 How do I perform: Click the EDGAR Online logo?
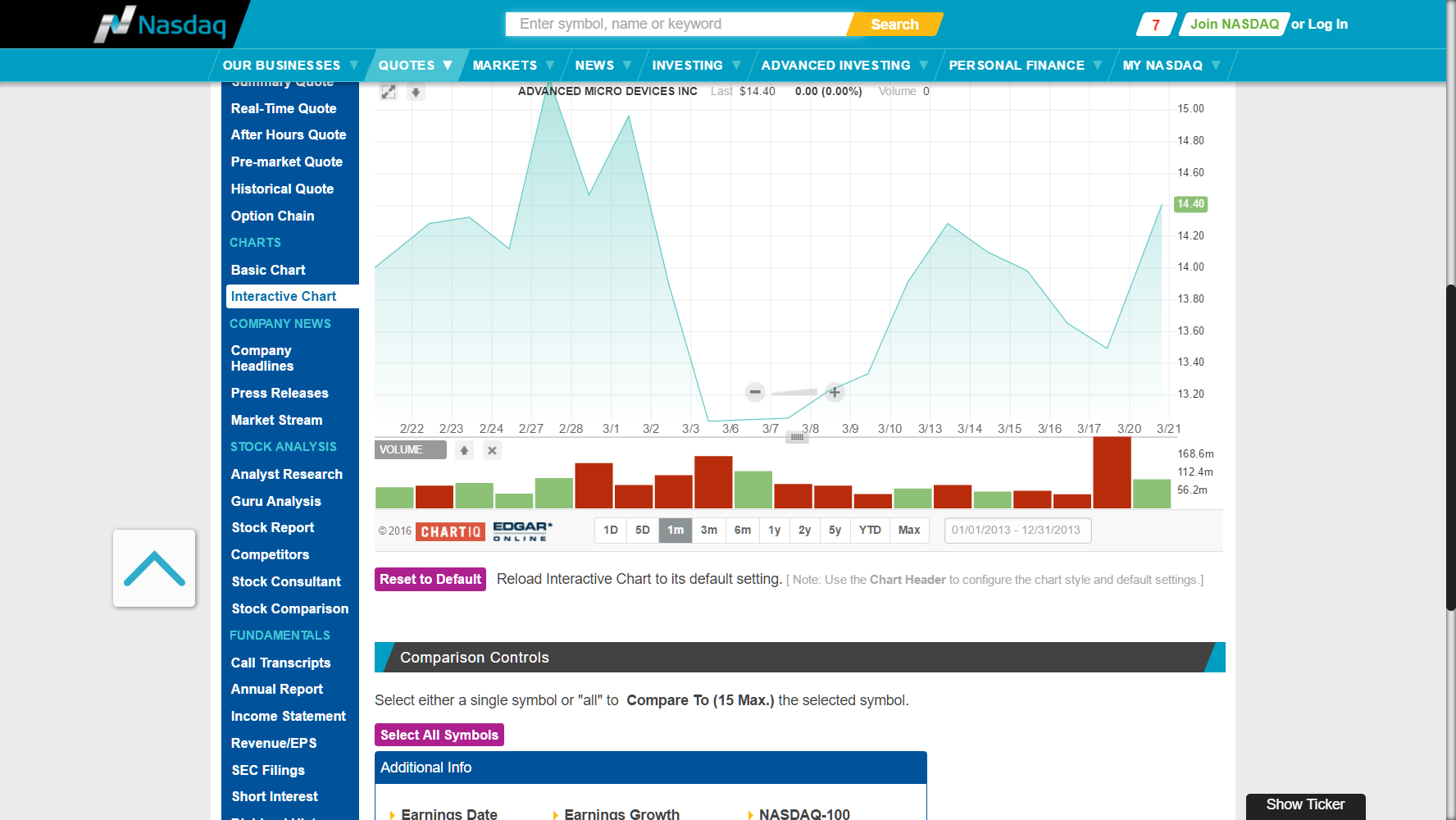point(522,531)
